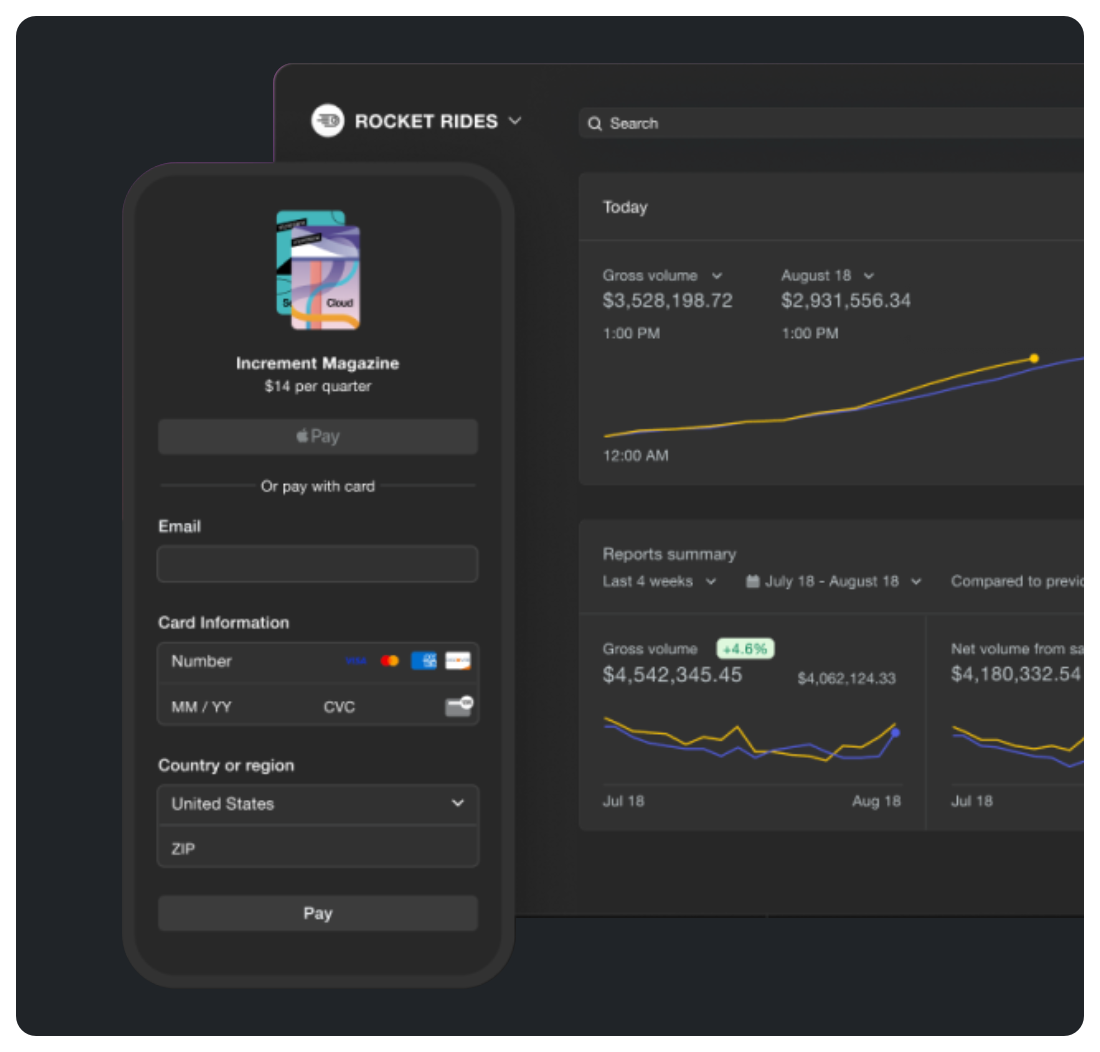
Task: Tap the Pay button
Action: [318, 913]
